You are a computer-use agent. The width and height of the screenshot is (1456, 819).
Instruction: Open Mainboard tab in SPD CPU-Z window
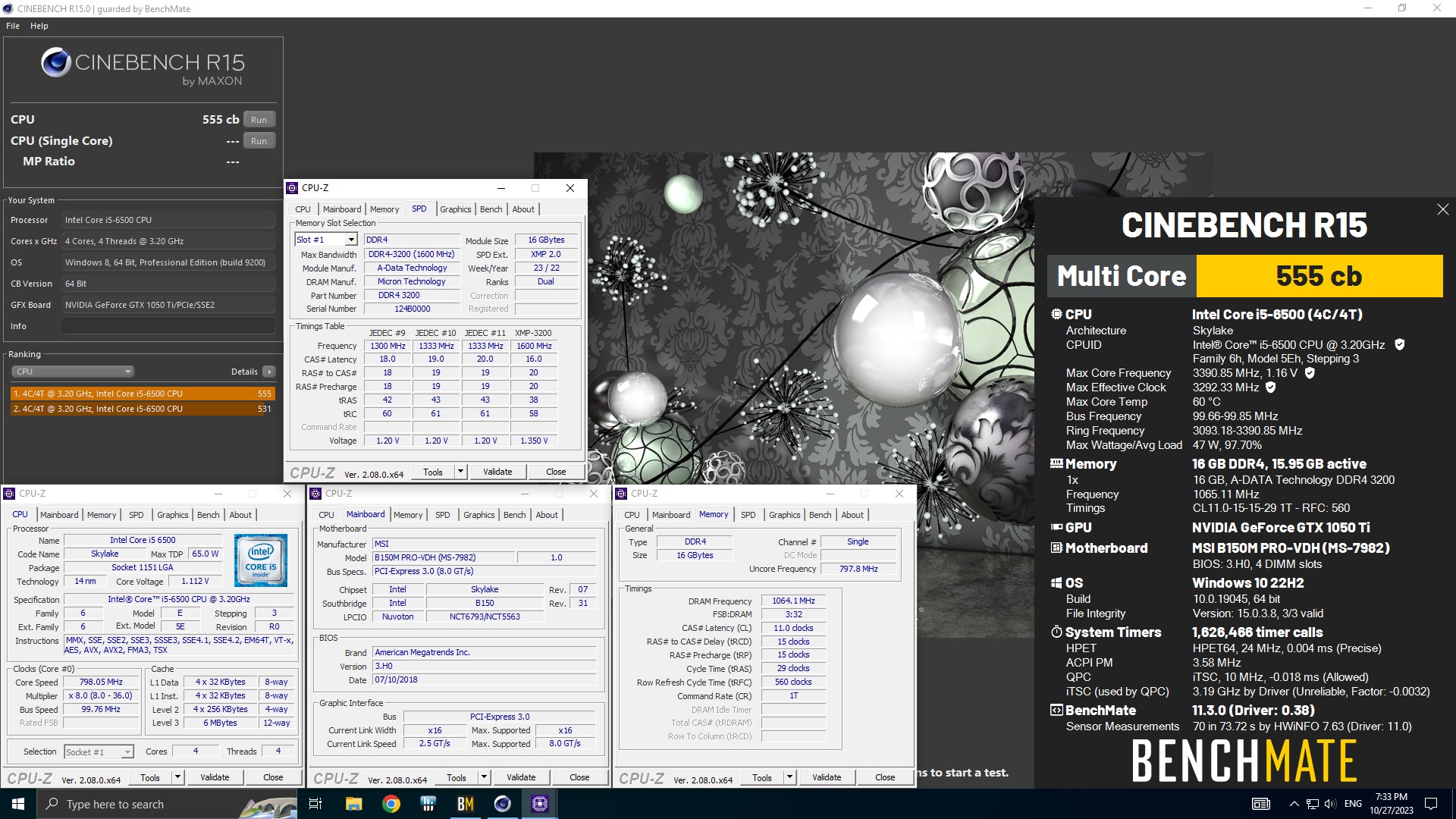pyautogui.click(x=342, y=209)
